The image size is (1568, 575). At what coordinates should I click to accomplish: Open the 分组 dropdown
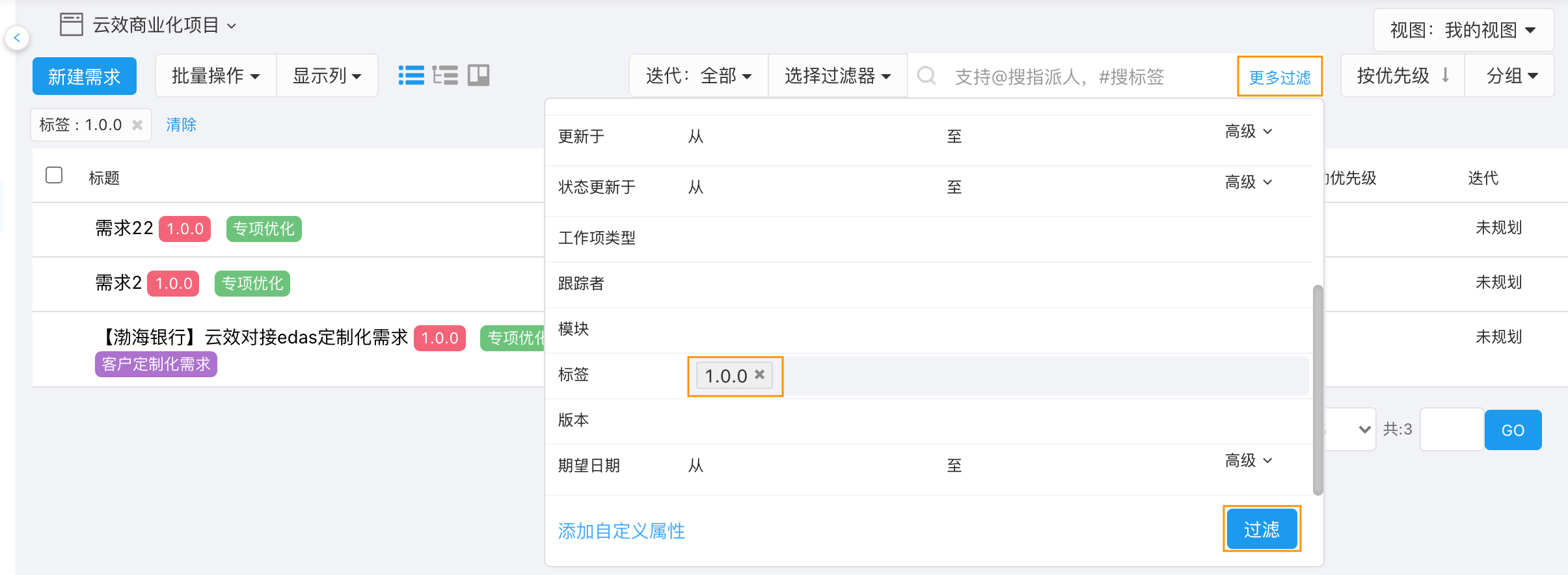[x=1511, y=76]
